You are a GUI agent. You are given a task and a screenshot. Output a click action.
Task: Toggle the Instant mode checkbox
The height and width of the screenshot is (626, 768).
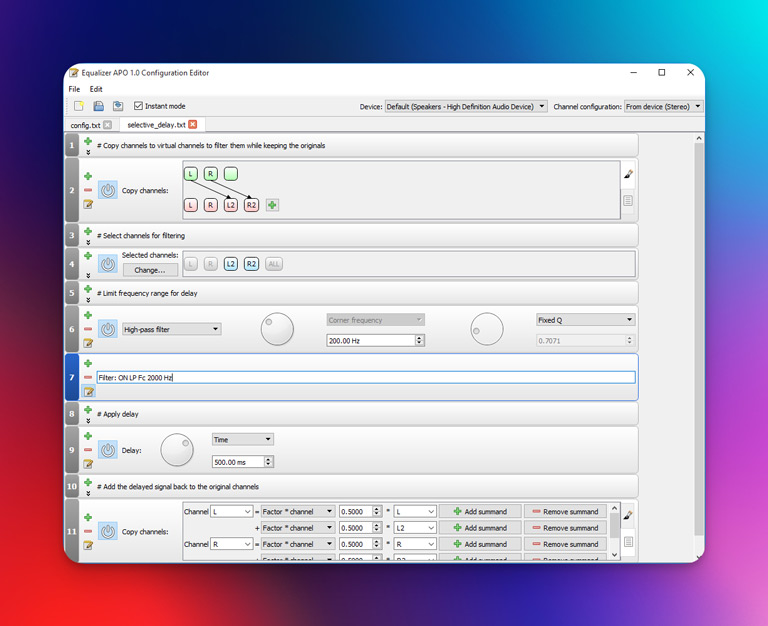coord(138,106)
